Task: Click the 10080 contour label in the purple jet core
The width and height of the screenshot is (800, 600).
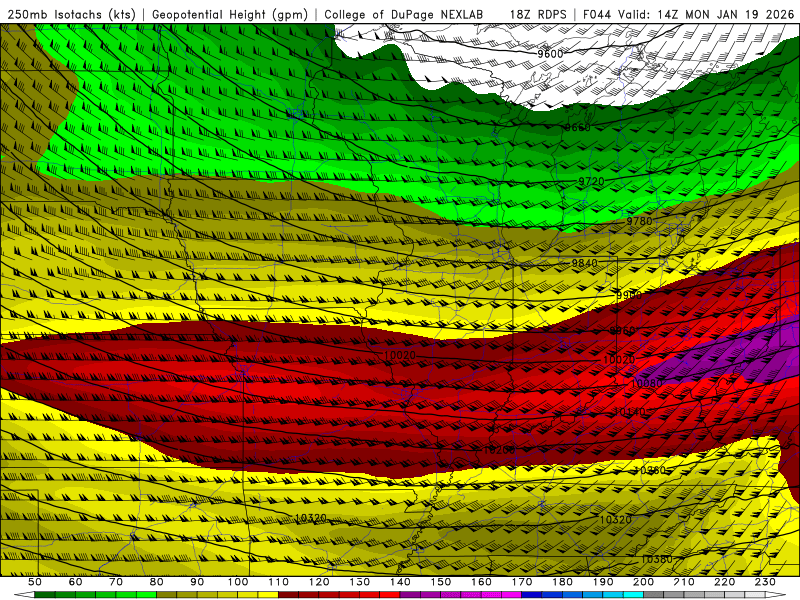Action: click(647, 384)
